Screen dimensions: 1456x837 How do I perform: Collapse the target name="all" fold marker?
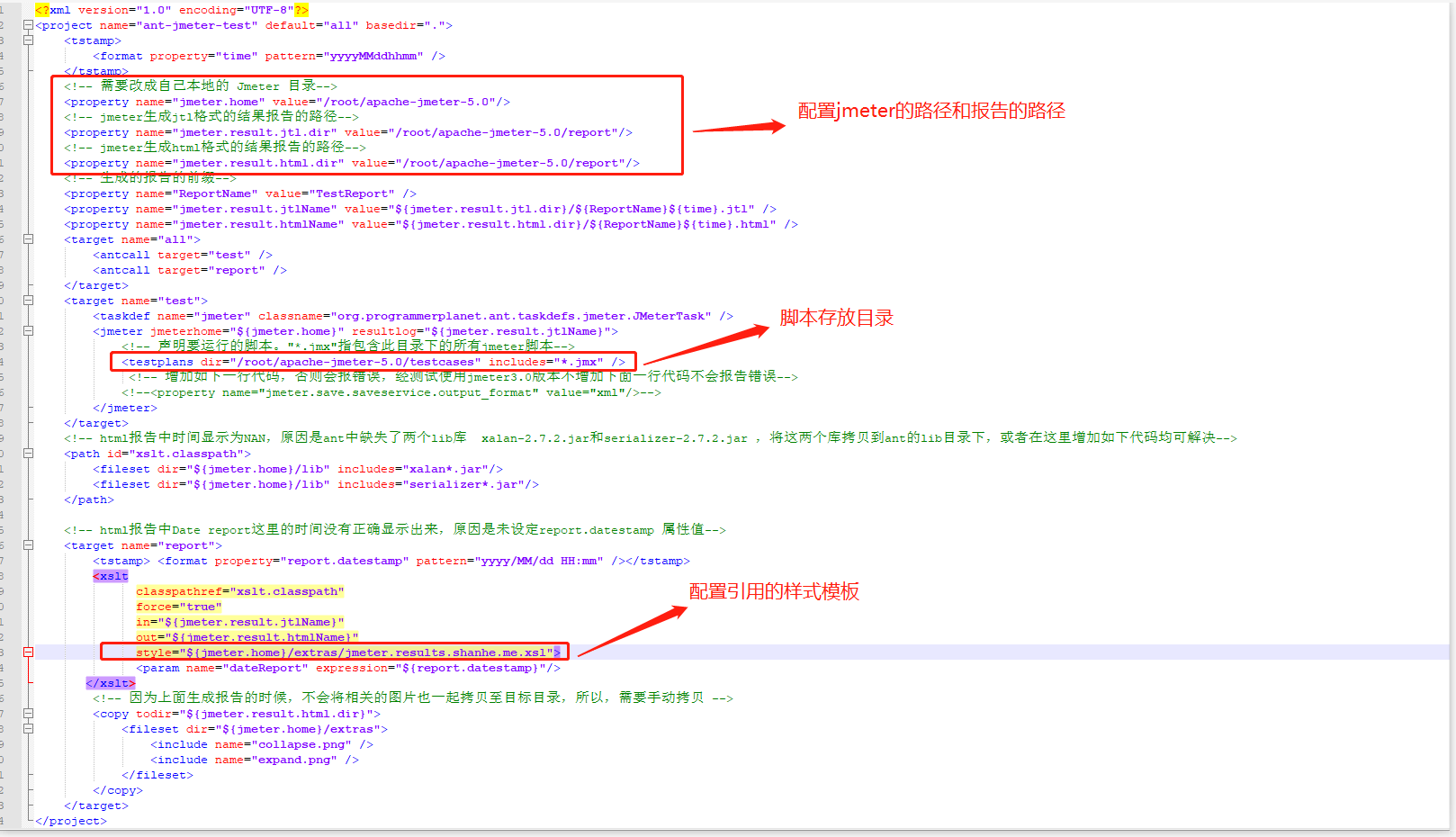click(28, 239)
